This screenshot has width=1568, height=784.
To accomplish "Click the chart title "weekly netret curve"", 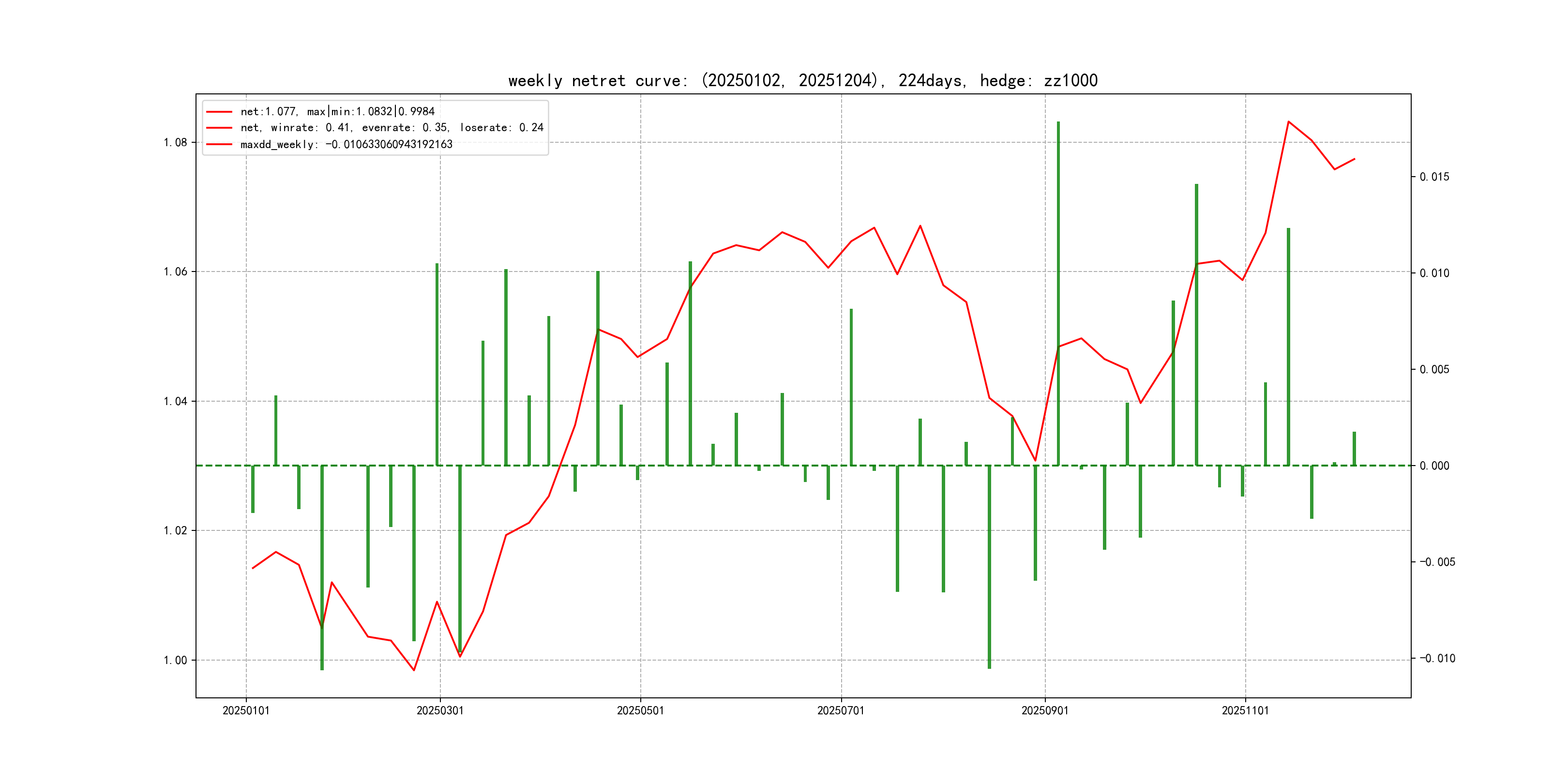I will click(802, 80).
